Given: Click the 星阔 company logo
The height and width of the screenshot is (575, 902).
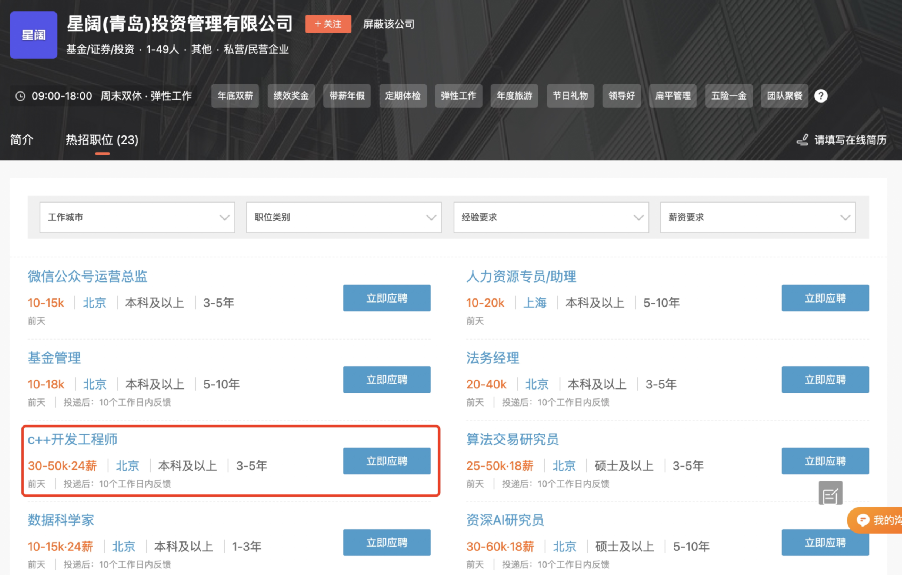Looking at the screenshot, I should [x=34, y=35].
